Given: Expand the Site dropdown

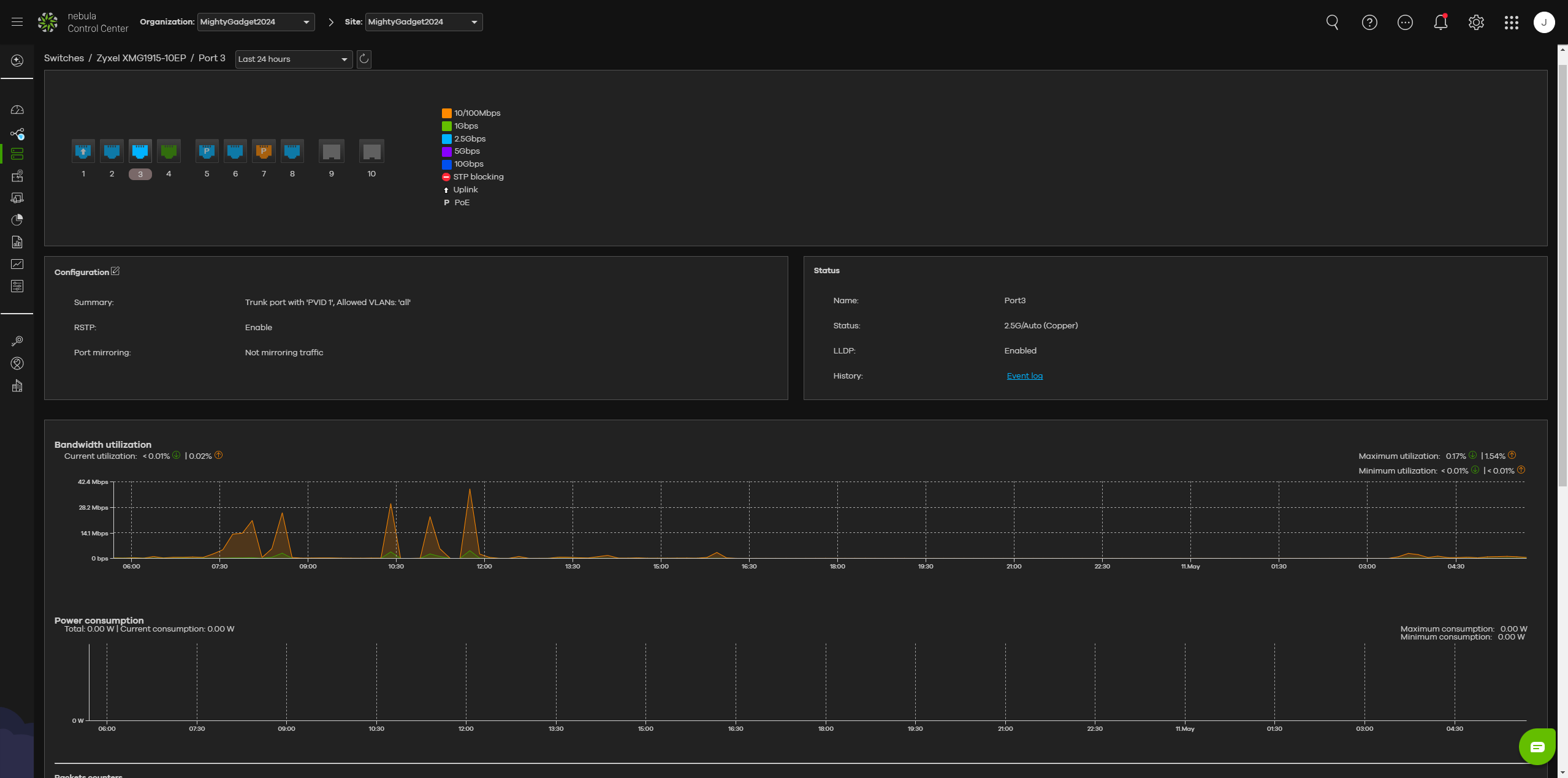Looking at the screenshot, I should coord(423,22).
